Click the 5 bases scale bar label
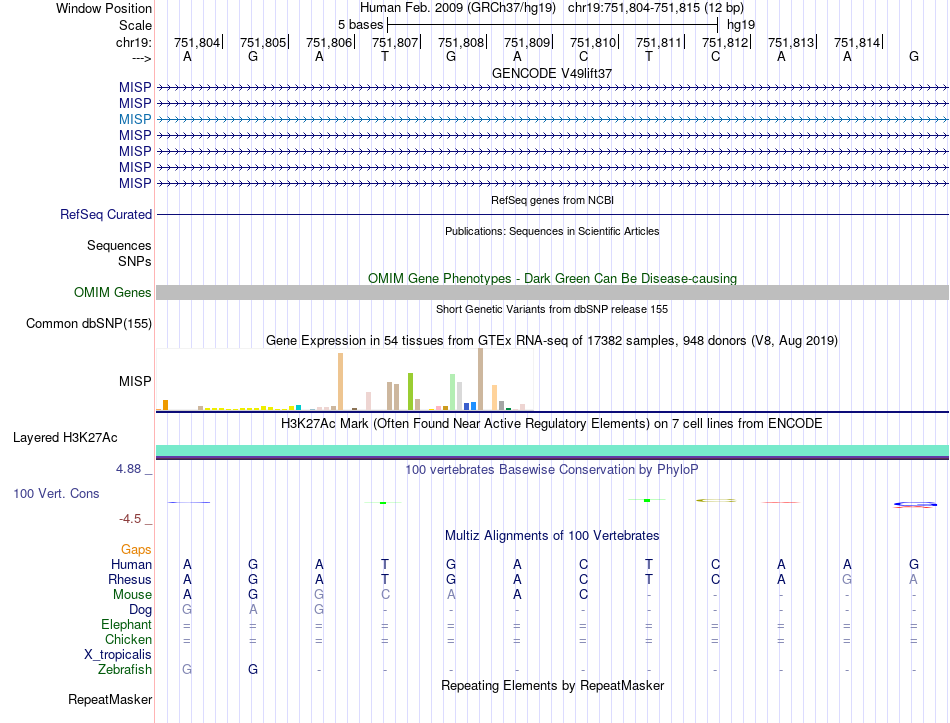 [360, 25]
